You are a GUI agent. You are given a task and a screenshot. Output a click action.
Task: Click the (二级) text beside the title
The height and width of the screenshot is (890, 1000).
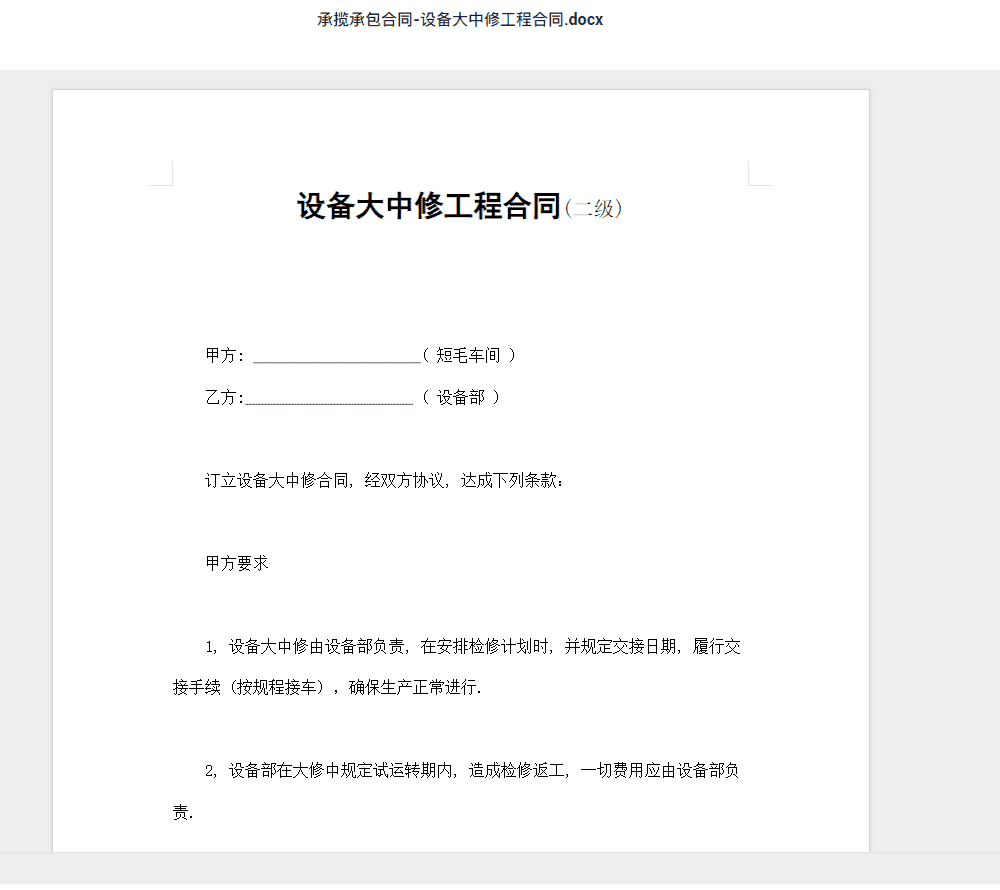[x=593, y=208]
